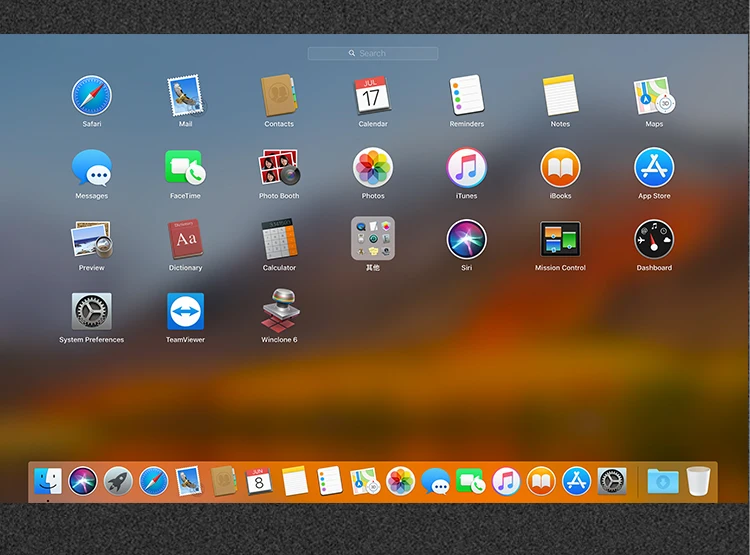Click Reminders list in the Dock
This screenshot has width=750, height=555.
330,481
